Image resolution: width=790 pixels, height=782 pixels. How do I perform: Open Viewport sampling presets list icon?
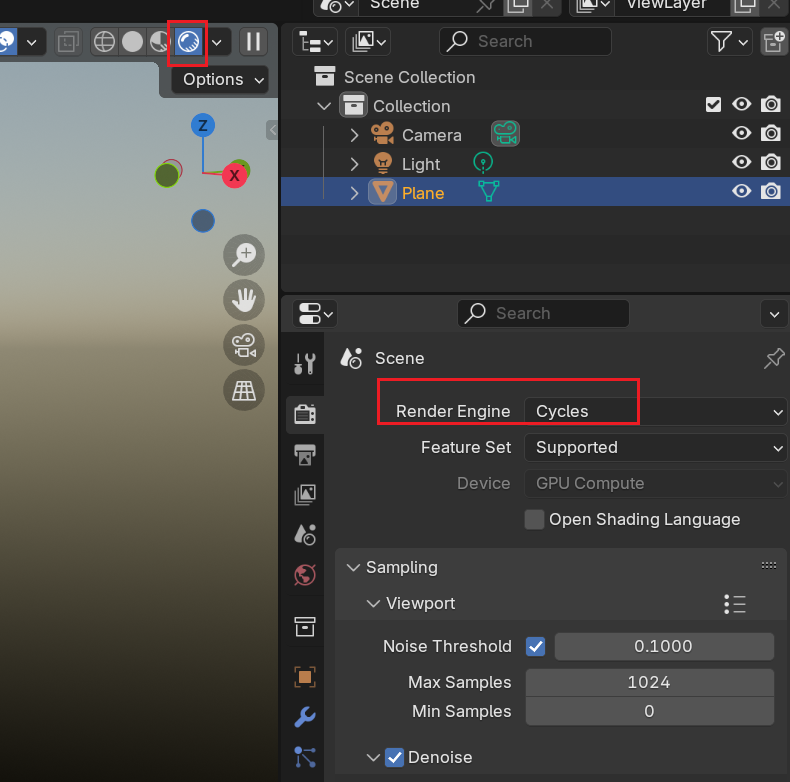point(735,604)
